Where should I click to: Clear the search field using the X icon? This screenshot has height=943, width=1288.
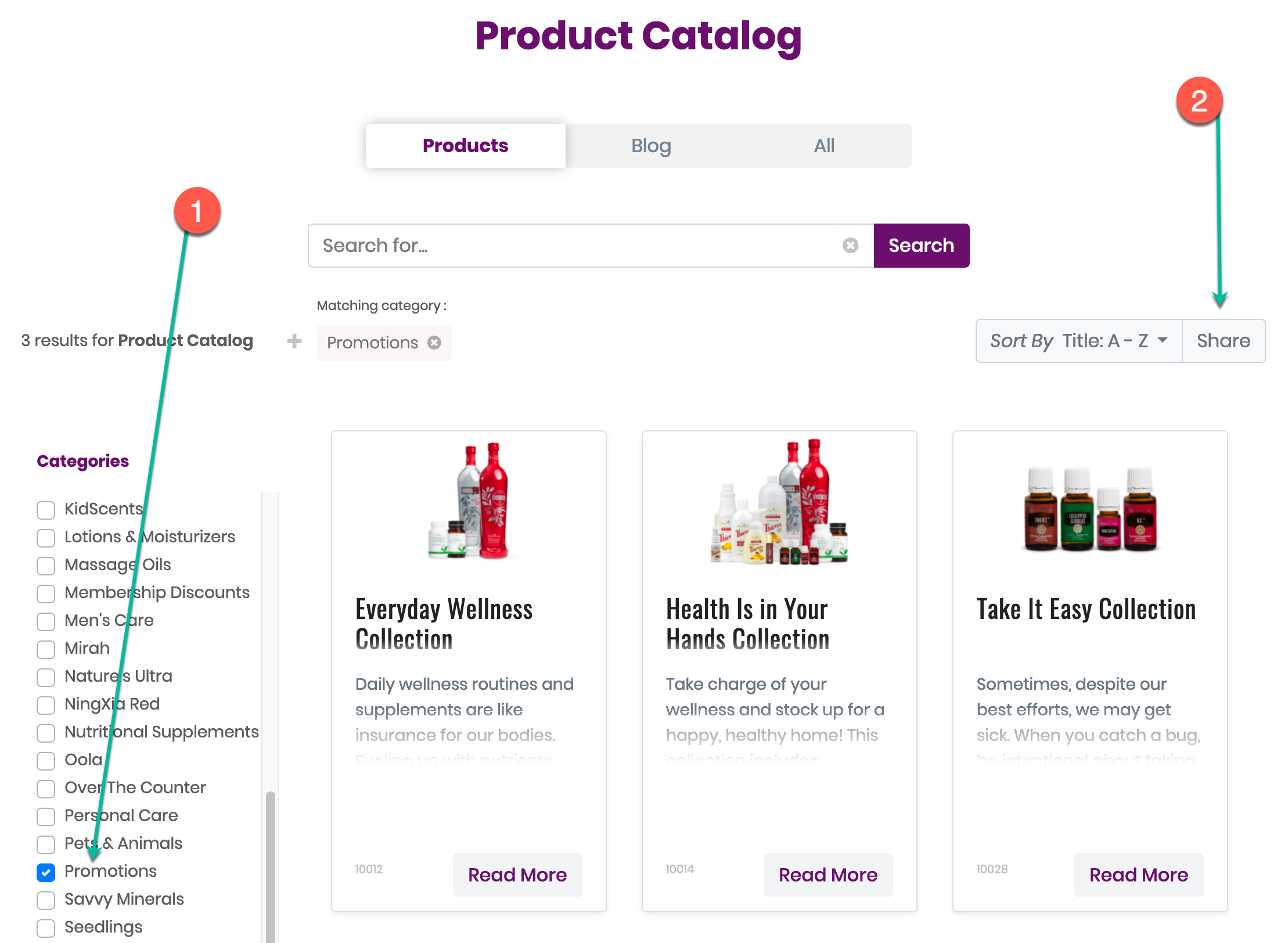850,245
